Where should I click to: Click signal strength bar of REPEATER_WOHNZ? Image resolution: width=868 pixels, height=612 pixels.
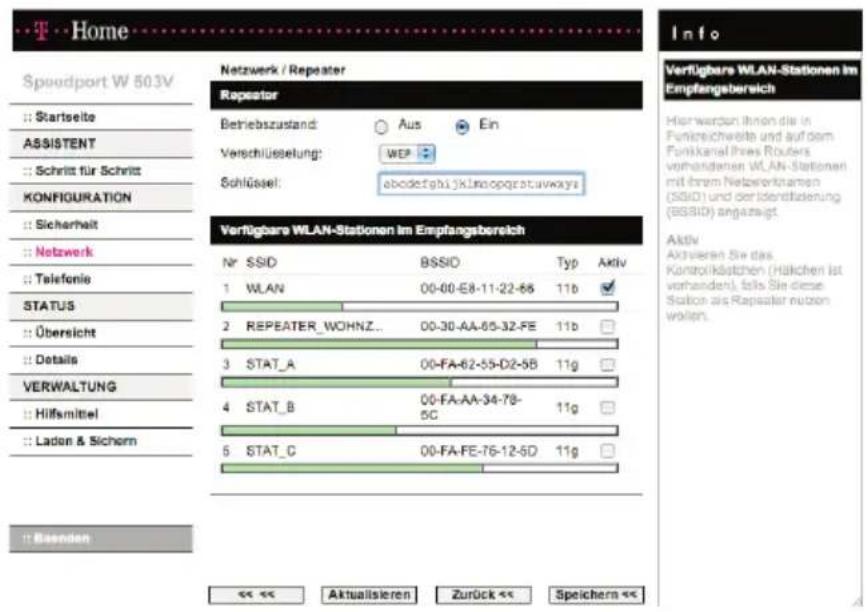420,344
